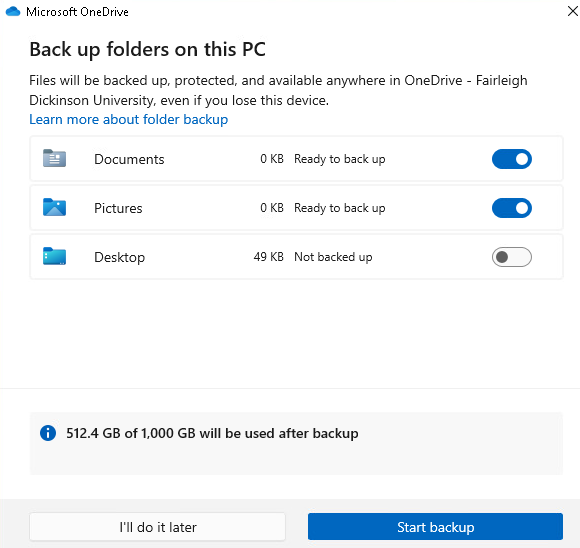Click the blue info icon beside storage usage
Viewport: 580px width, 548px height.
[x=48, y=433]
